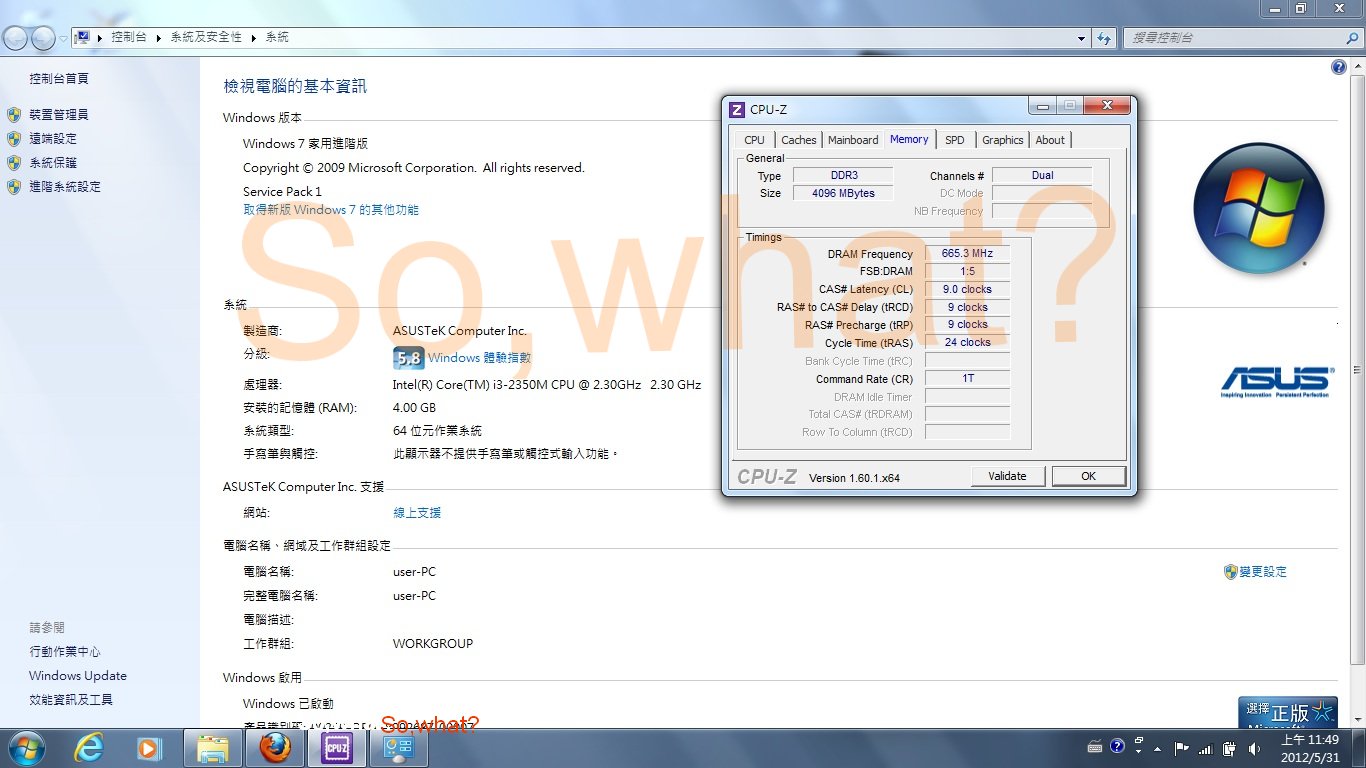Click Change settings (變更設定) link
Image resolution: width=1366 pixels, height=768 pixels.
click(1263, 572)
